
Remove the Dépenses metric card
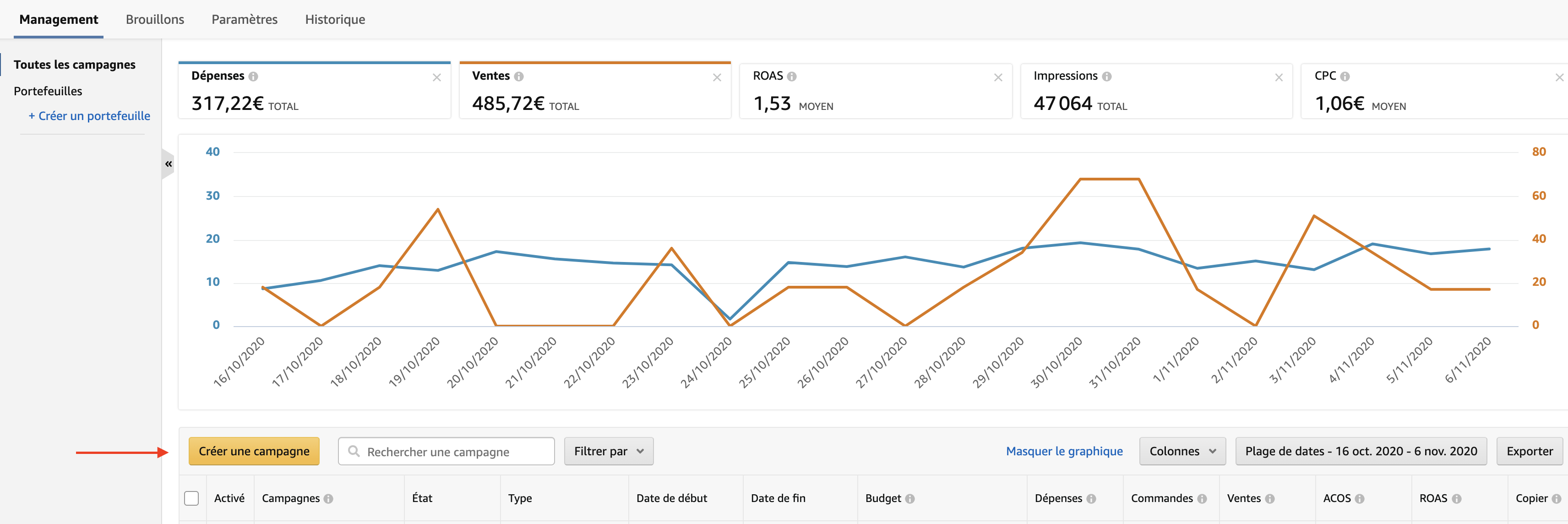pos(436,77)
